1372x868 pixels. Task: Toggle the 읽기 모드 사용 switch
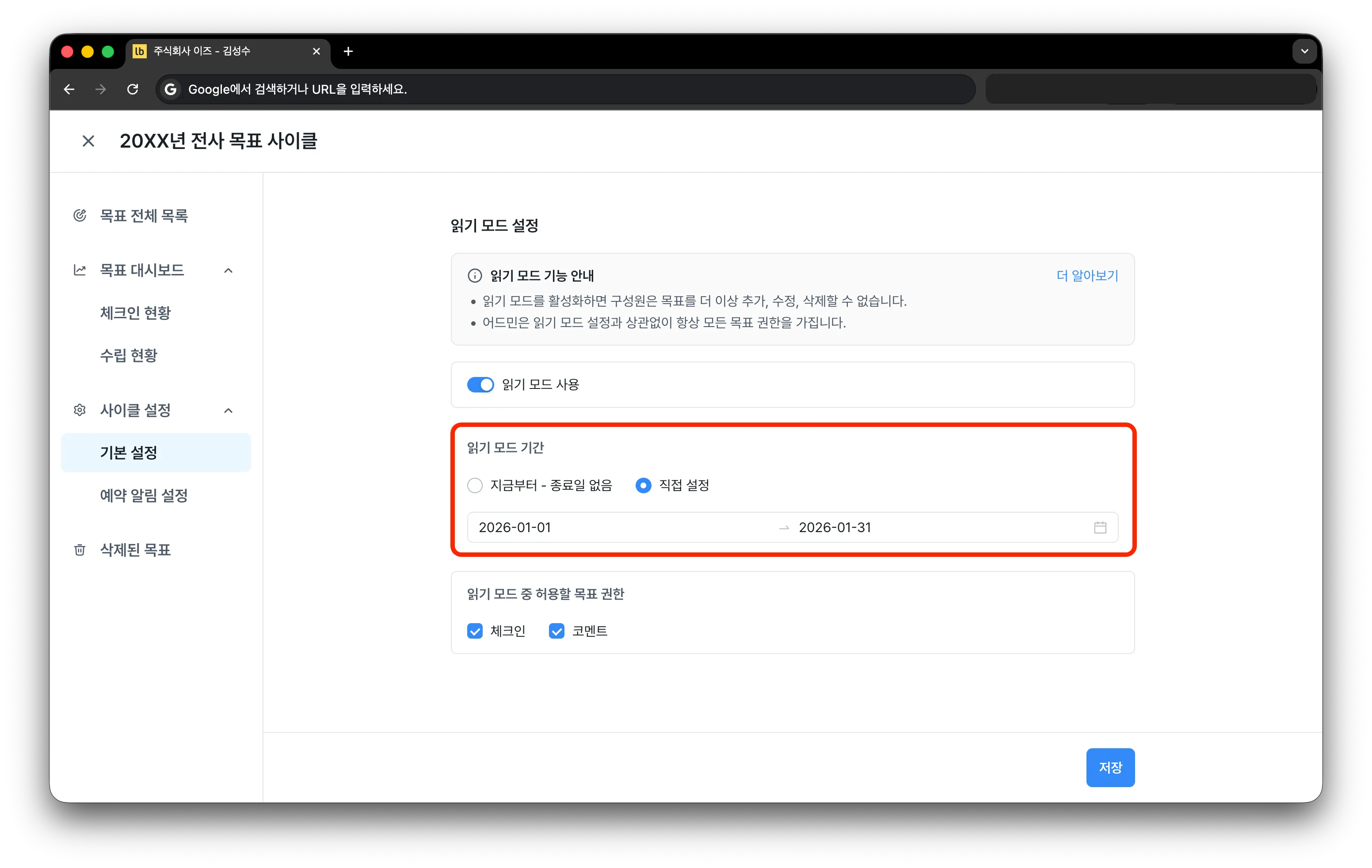pyautogui.click(x=480, y=385)
